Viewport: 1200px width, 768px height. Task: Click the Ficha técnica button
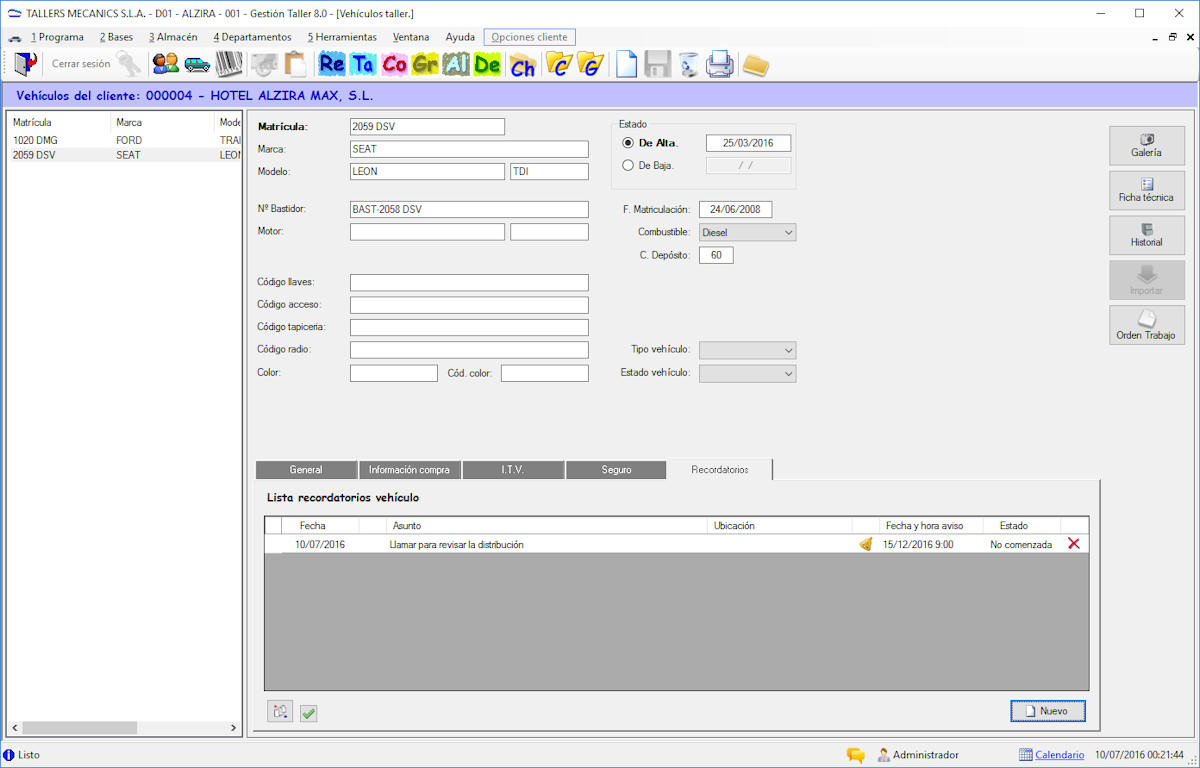pyautogui.click(x=1147, y=190)
